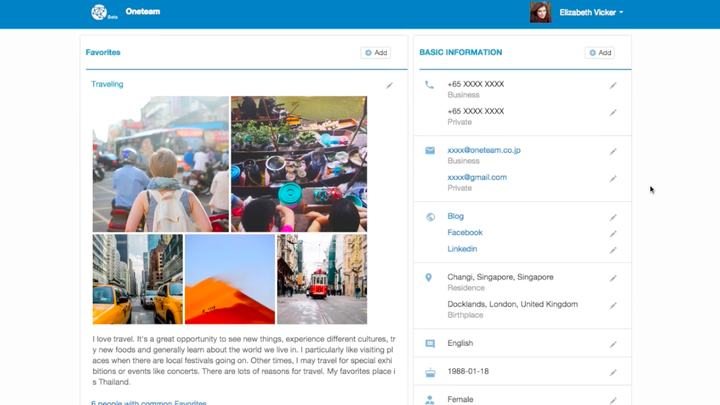This screenshot has height=405, width=720.
Task: Edit the Docklands London birthplace
Action: pos(613,305)
